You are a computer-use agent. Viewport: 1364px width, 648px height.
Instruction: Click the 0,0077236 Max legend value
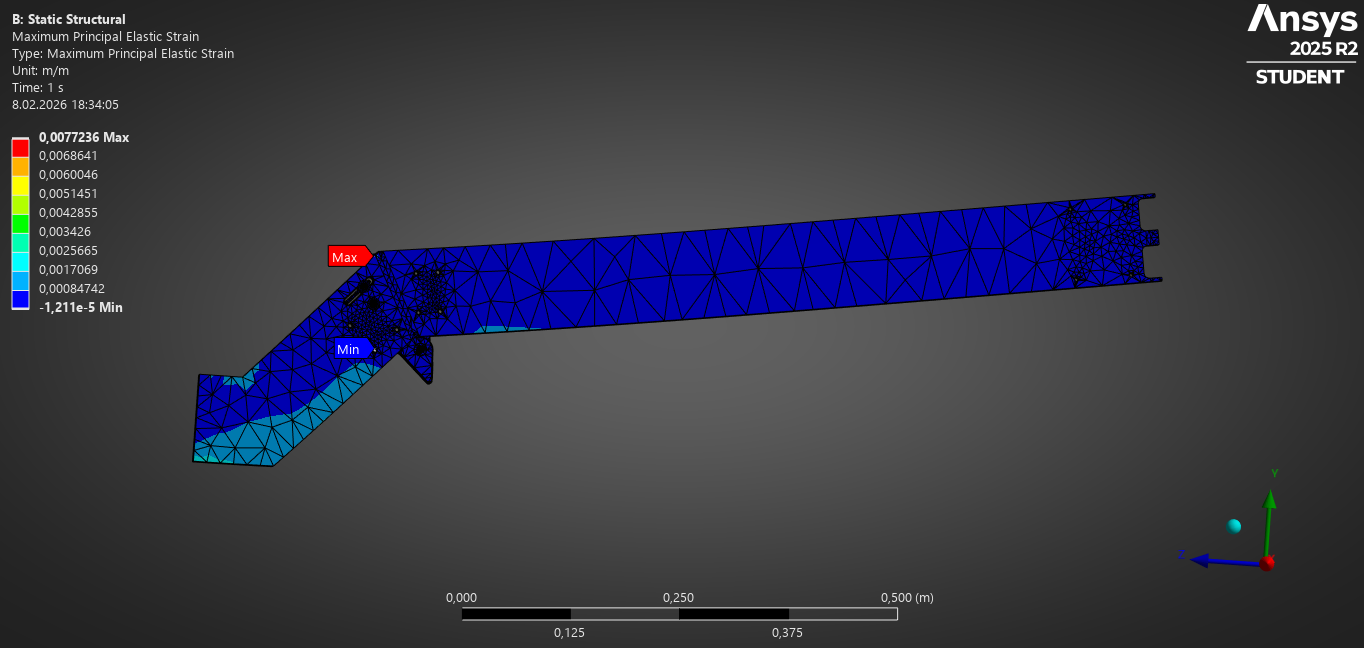(x=84, y=137)
